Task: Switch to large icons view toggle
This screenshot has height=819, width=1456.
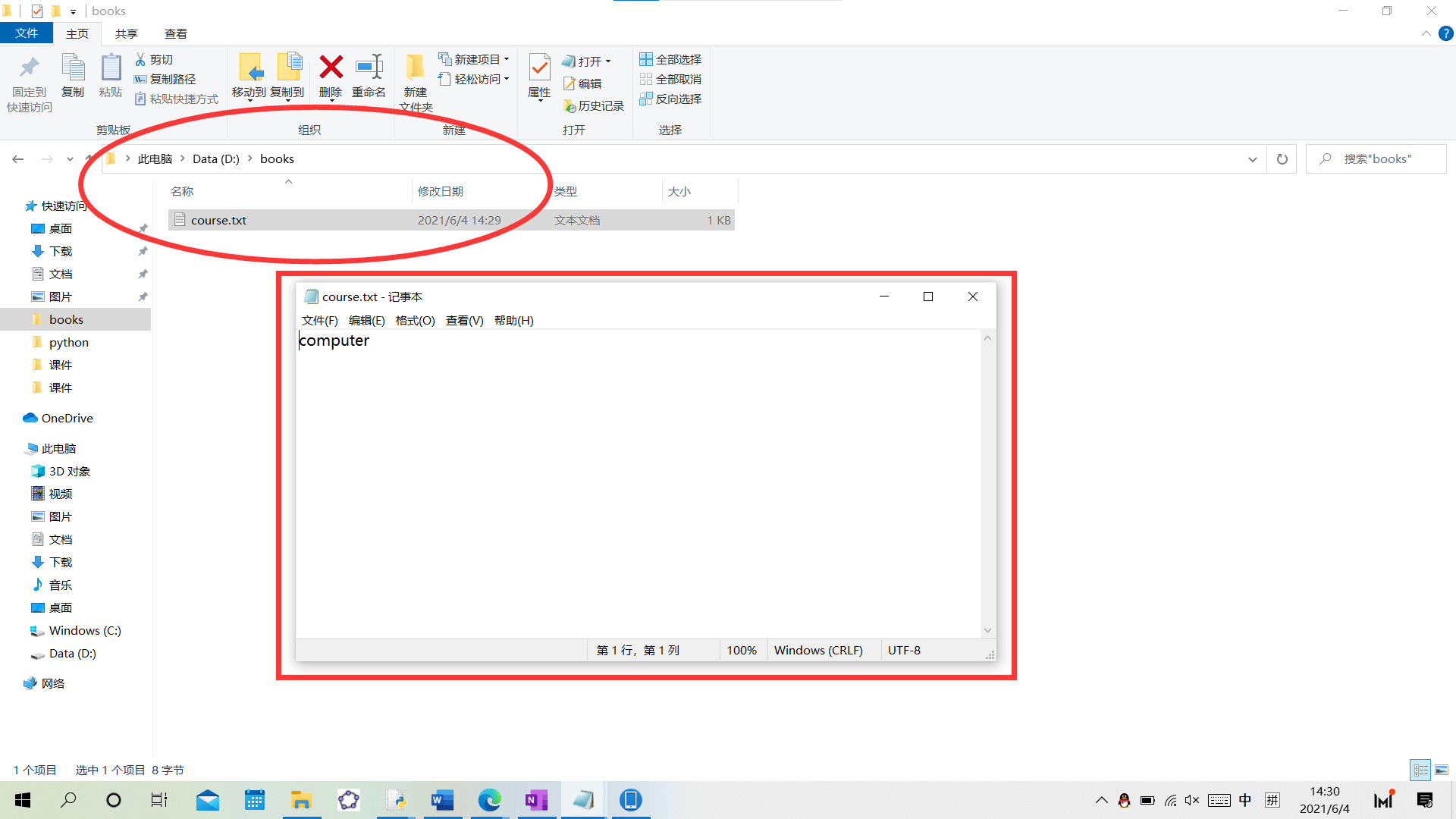Action: point(1442,770)
